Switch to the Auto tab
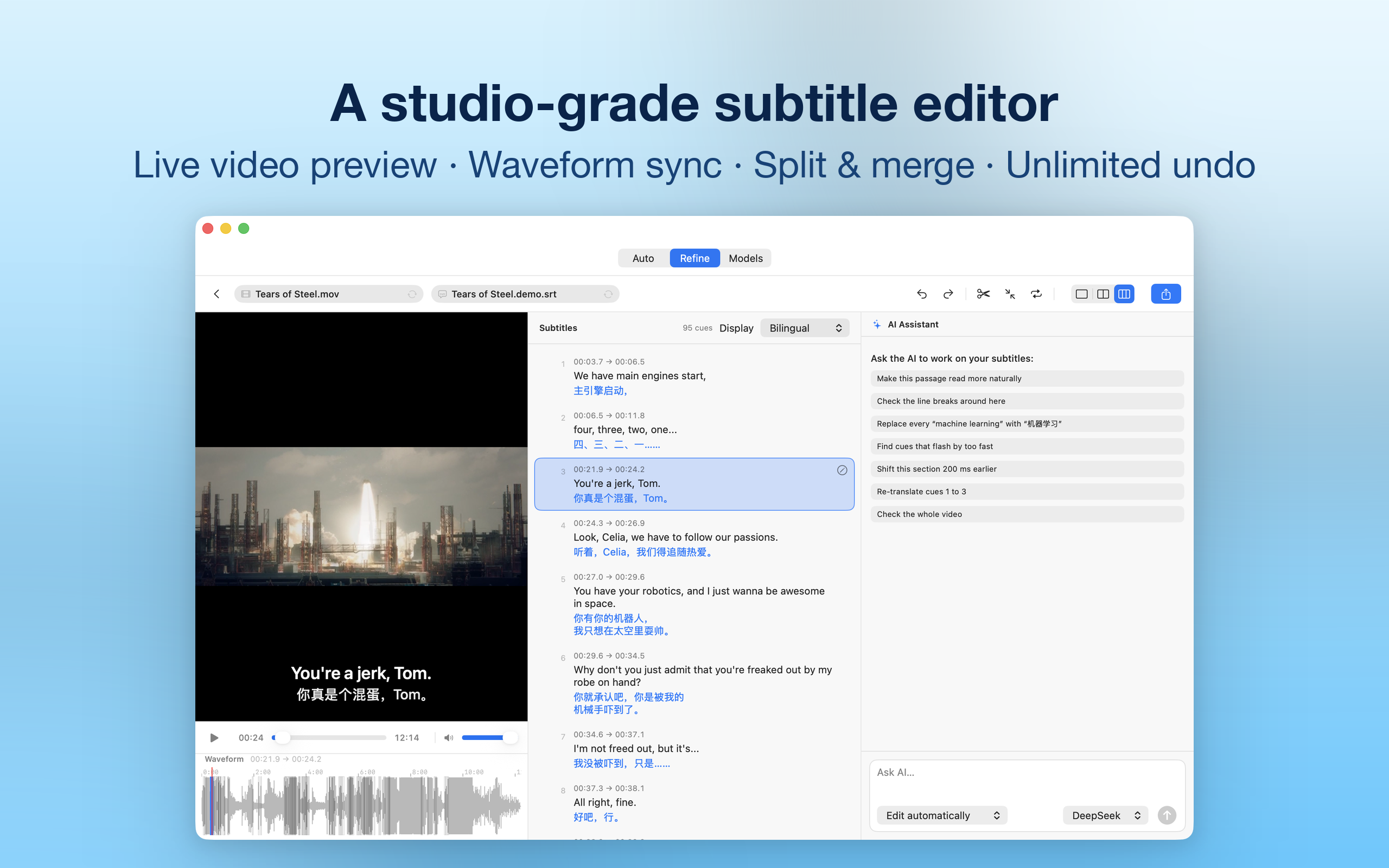 click(x=643, y=258)
